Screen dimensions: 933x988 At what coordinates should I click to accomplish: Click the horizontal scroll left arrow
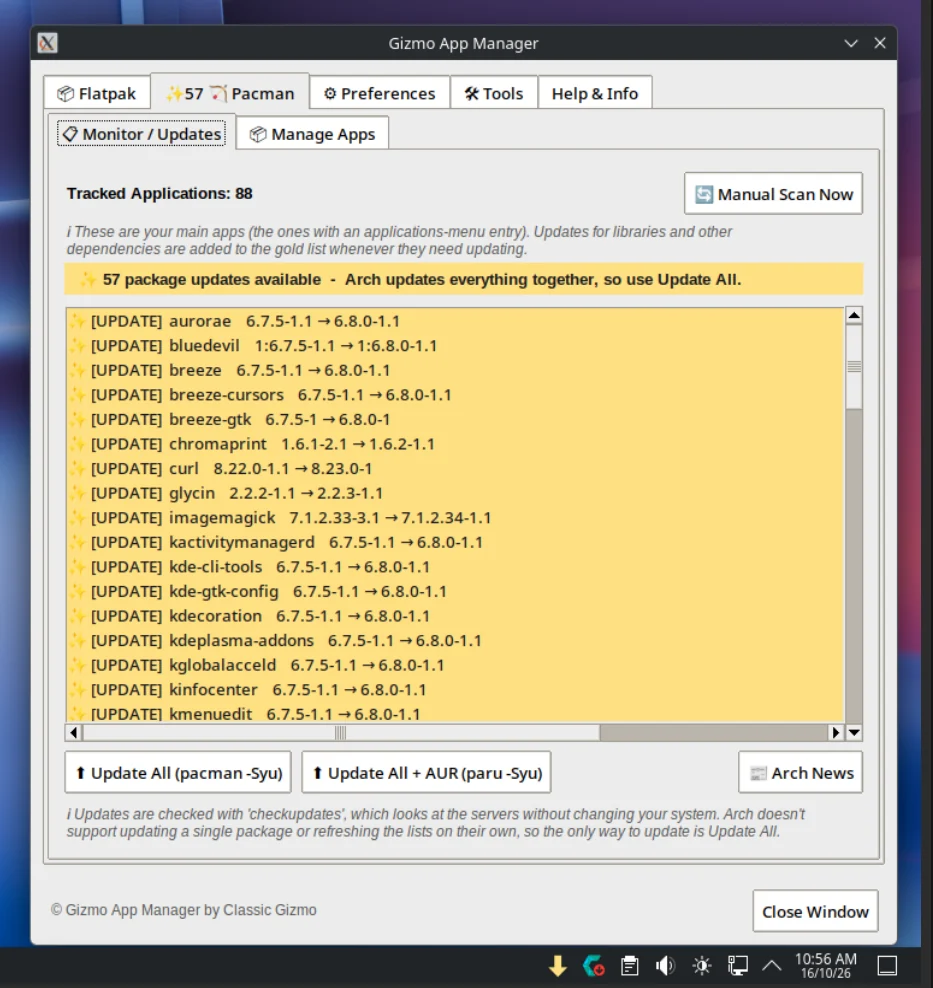click(74, 732)
